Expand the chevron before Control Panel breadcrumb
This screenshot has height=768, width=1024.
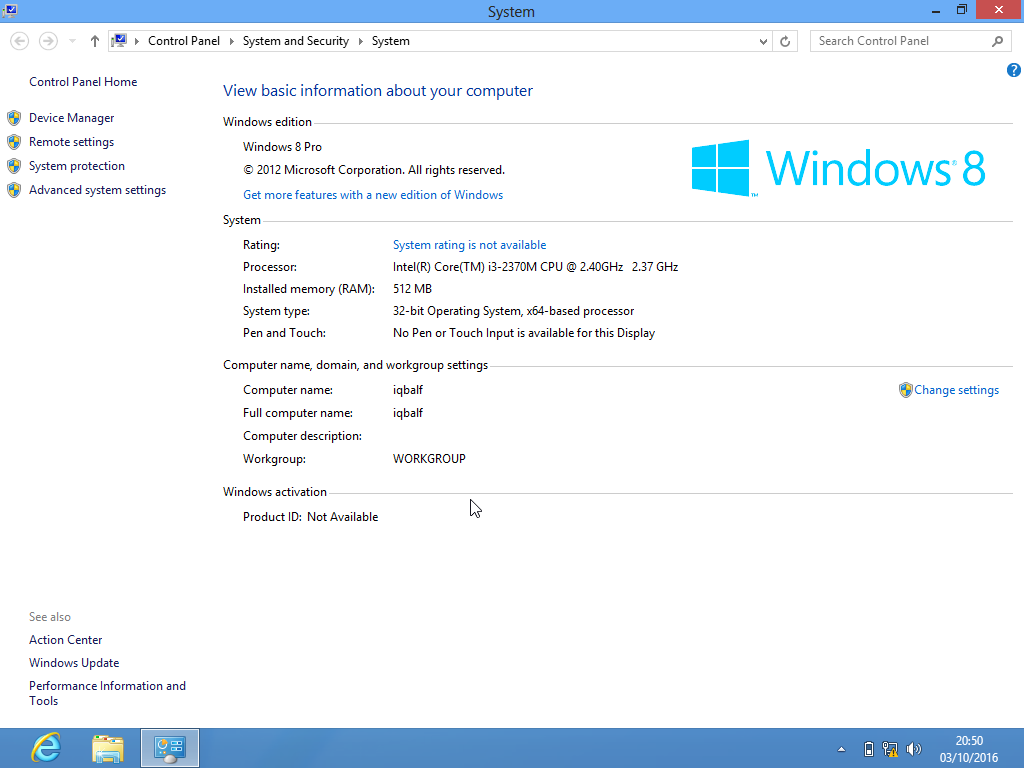(x=136, y=41)
